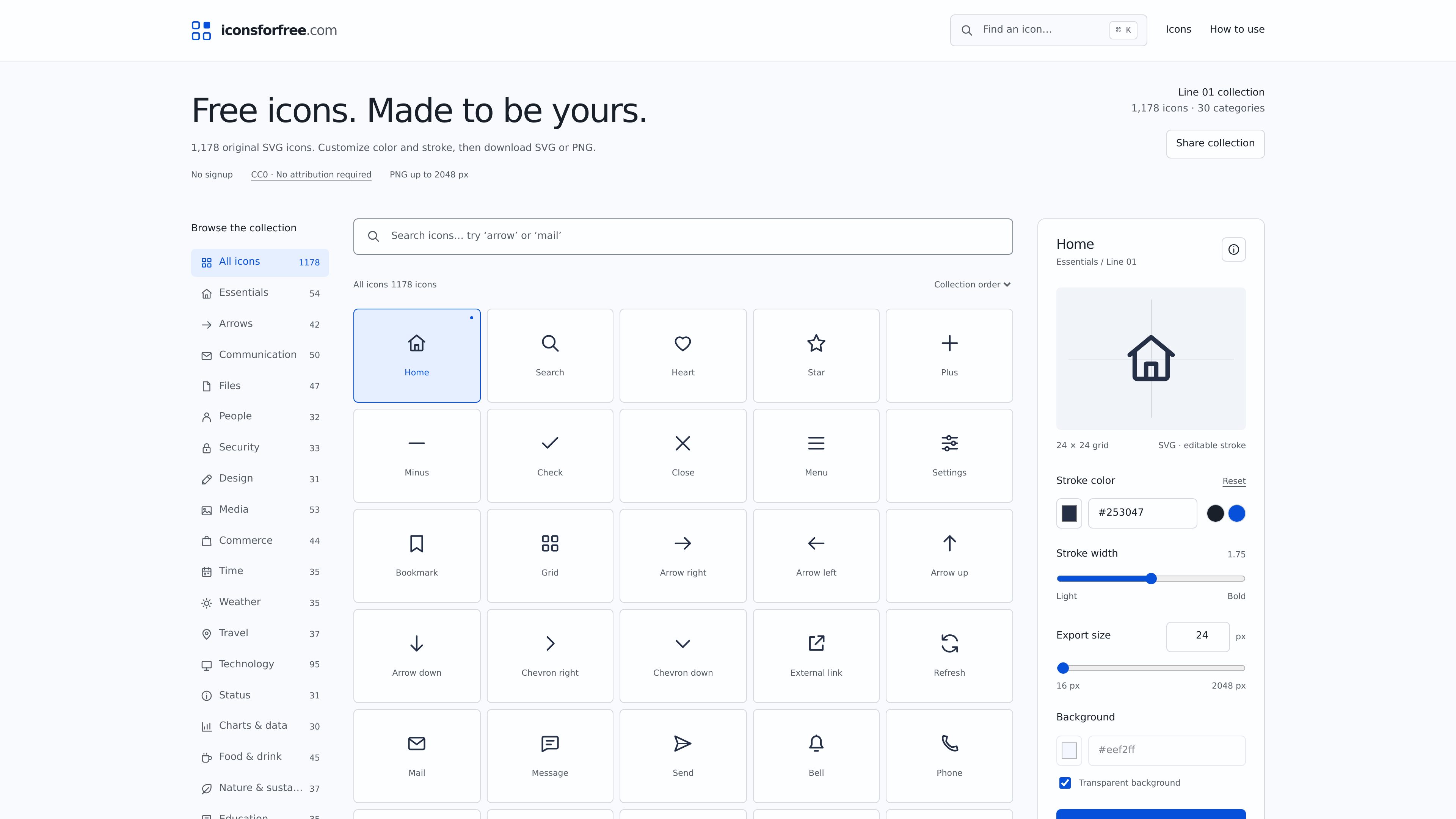This screenshot has width=1456, height=819.
Task: Select the Chevron down icon tile
Action: (x=683, y=656)
